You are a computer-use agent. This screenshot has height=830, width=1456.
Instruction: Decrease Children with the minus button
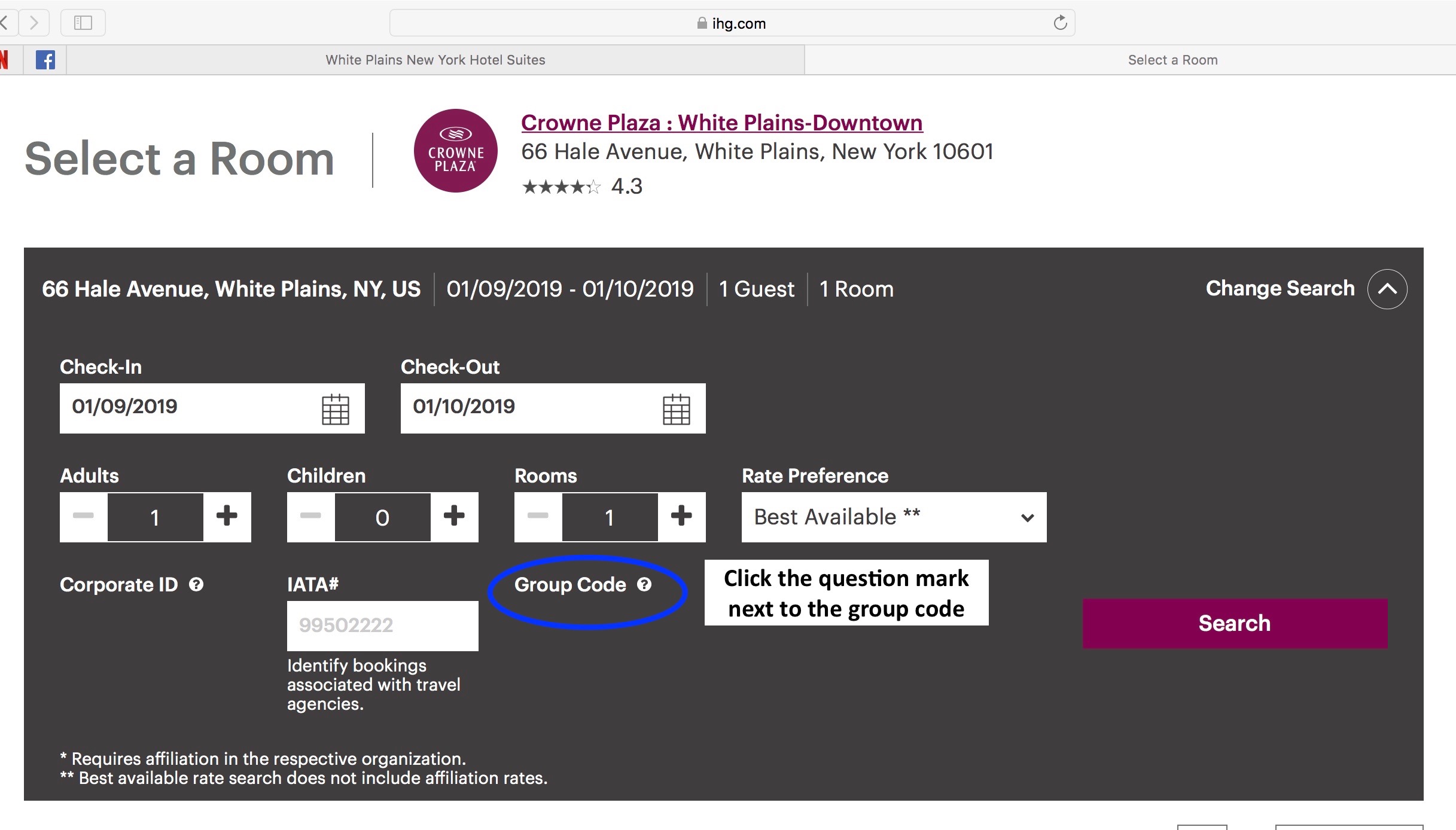[x=310, y=517]
